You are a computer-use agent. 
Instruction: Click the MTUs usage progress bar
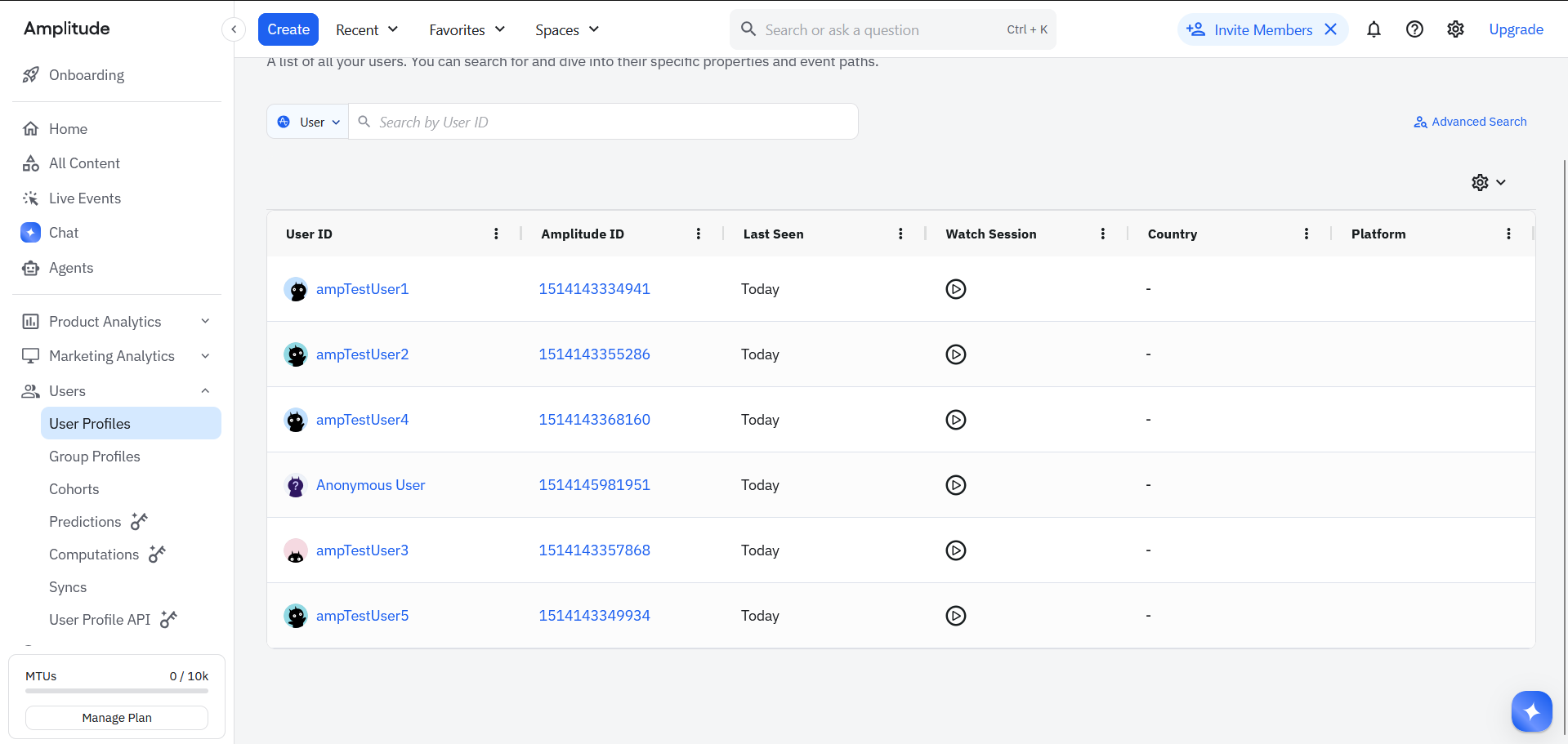[x=117, y=691]
